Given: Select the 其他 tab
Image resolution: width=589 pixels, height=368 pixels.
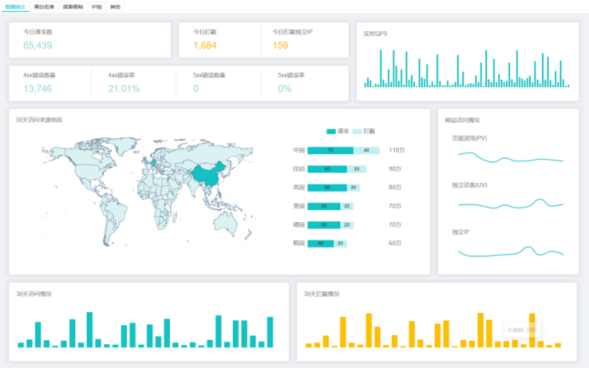Looking at the screenshot, I should pos(115,7).
